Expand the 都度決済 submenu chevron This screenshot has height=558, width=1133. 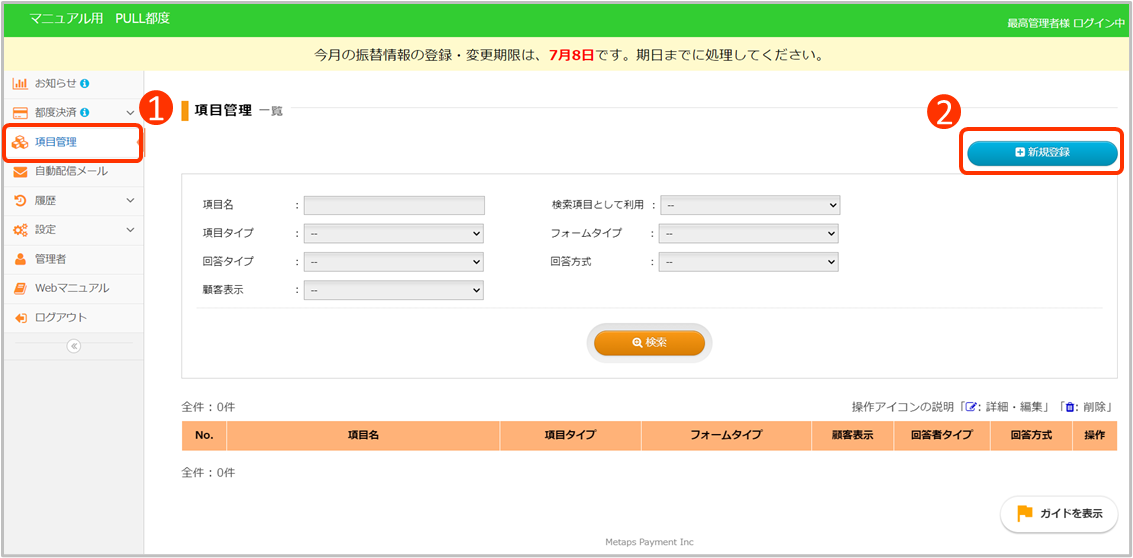pyautogui.click(x=130, y=113)
